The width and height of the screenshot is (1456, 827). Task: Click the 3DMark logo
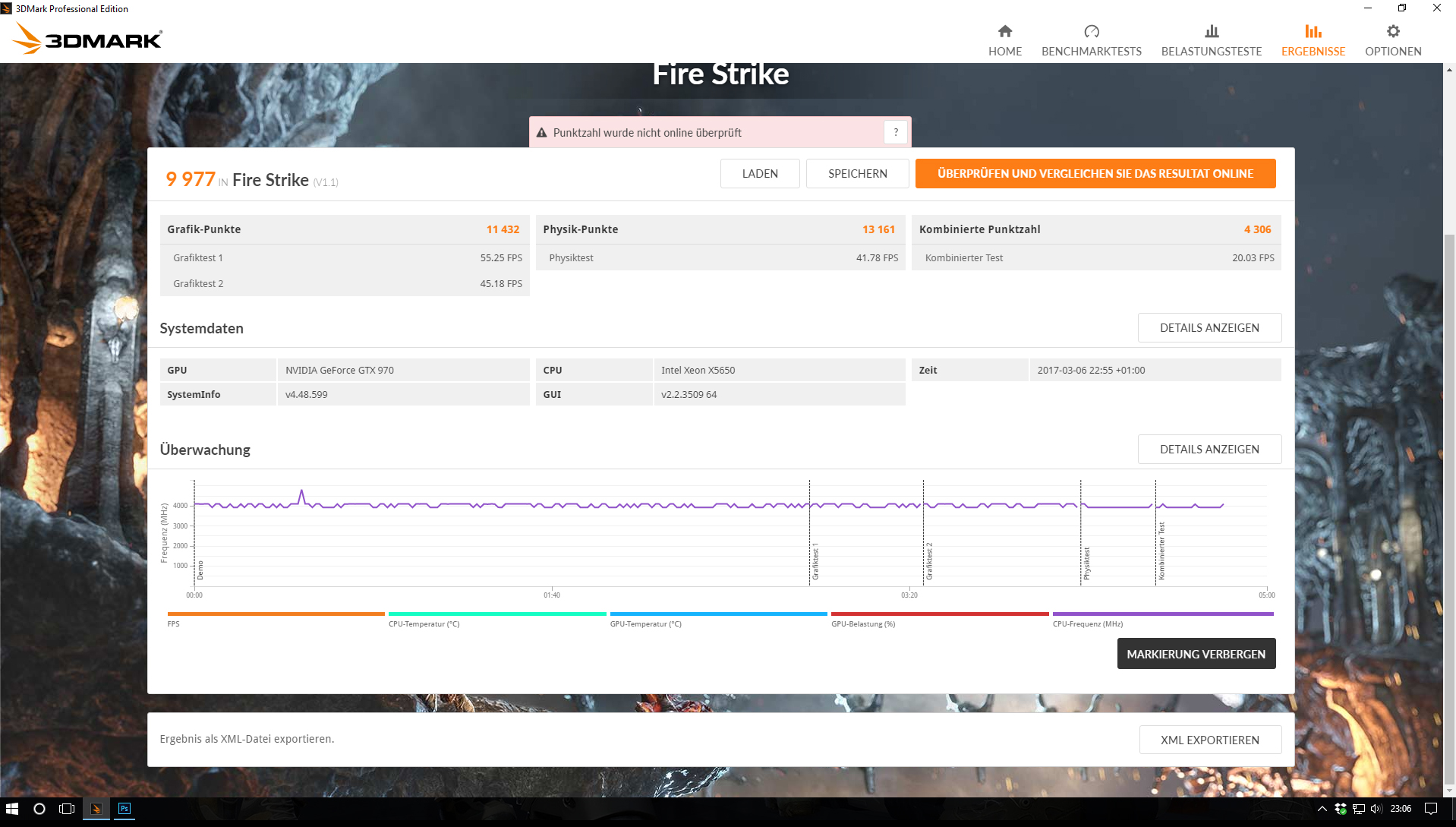point(88,38)
